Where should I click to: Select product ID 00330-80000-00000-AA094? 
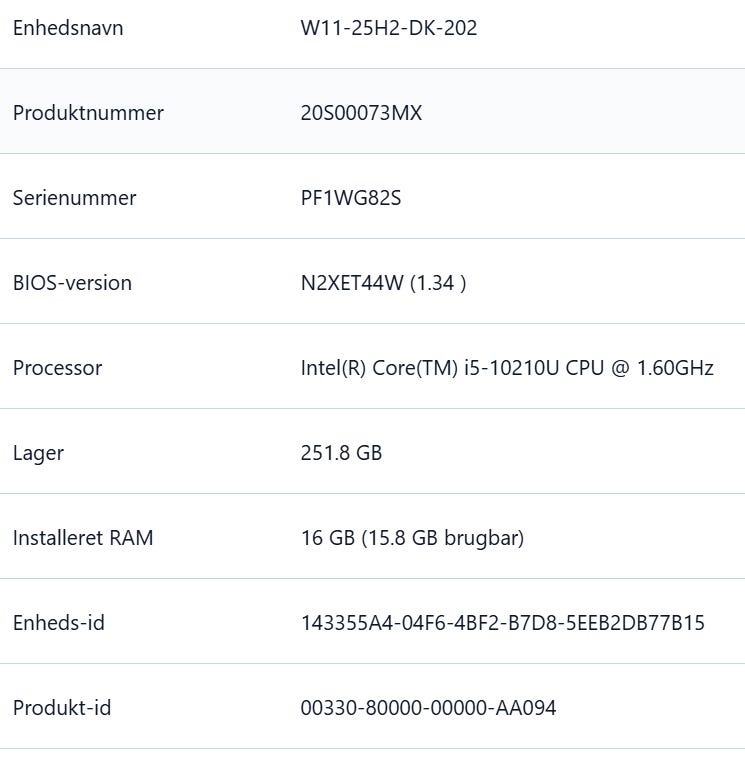pyautogui.click(x=428, y=708)
